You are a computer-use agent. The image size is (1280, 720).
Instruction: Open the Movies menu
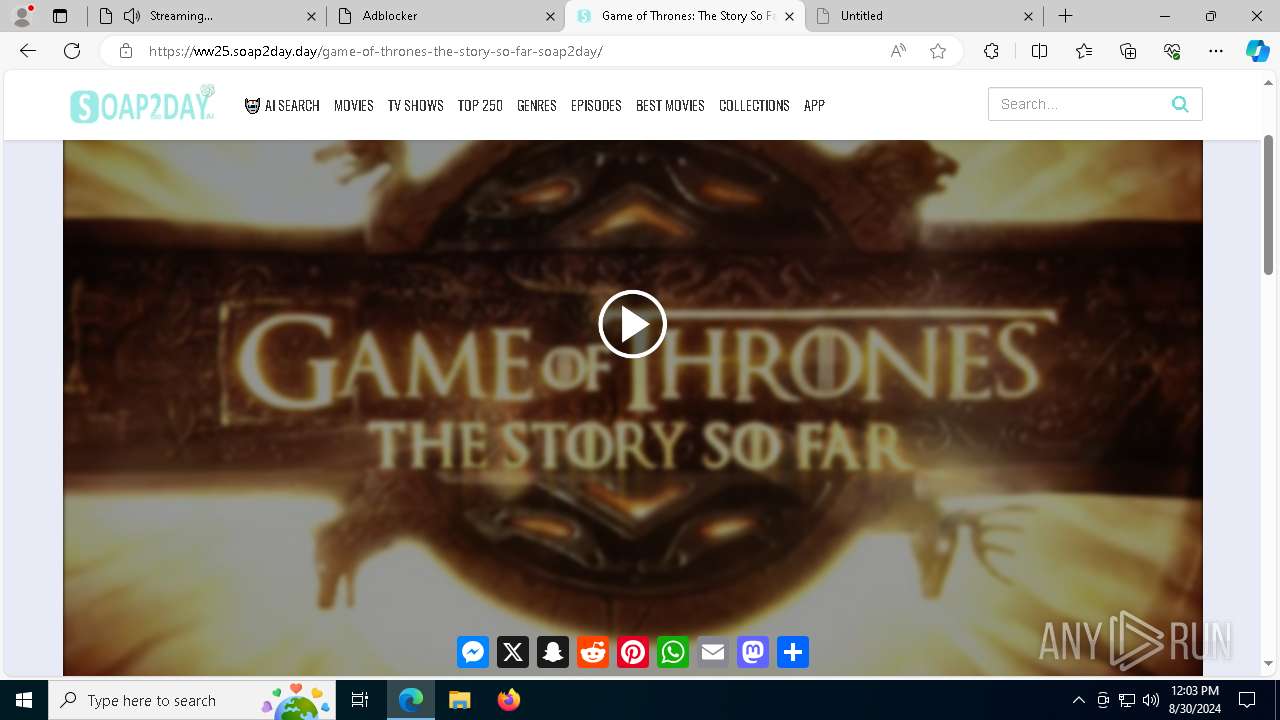click(x=354, y=105)
